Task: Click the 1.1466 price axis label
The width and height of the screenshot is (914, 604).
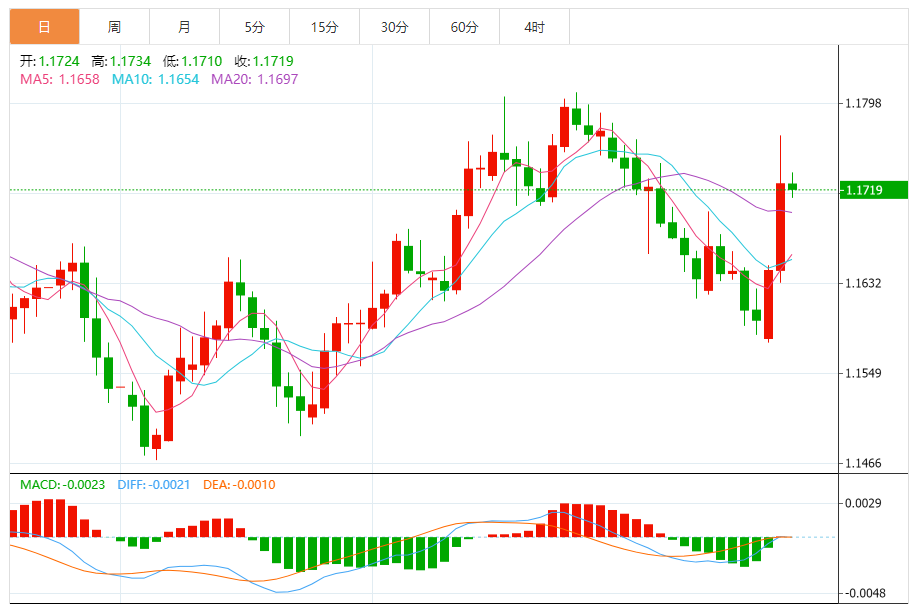Action: pyautogui.click(x=862, y=463)
